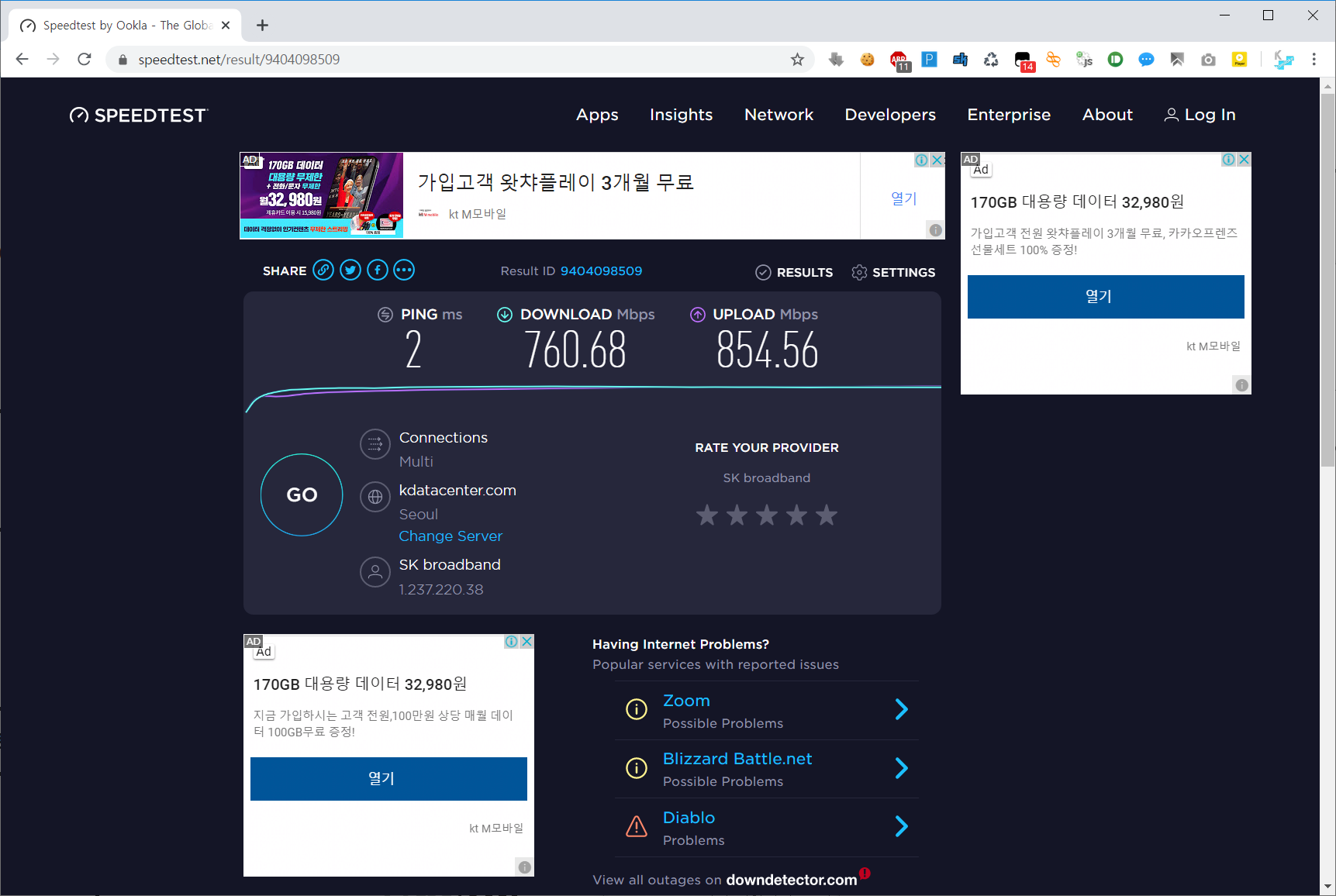Rate provider three stars
Screen dimensions: 1336x896
pos(767,515)
